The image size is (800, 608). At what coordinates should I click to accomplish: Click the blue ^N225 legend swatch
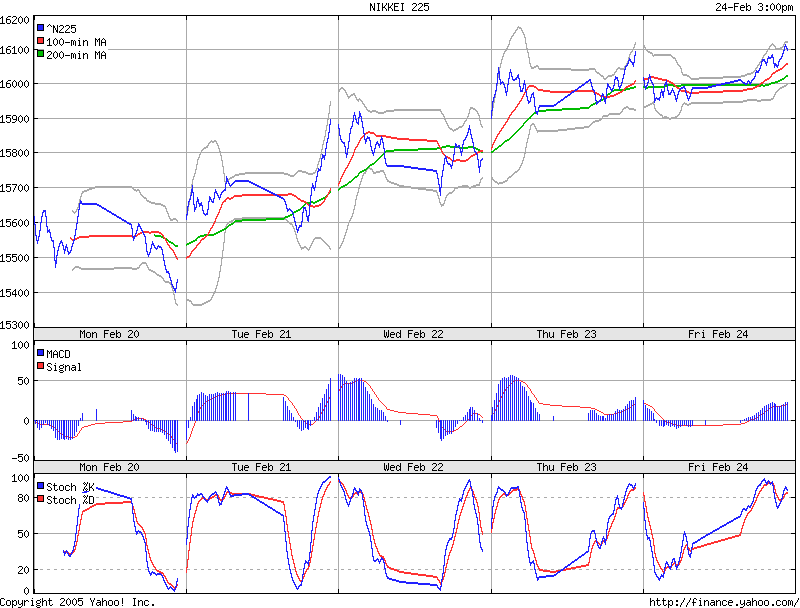coord(40,28)
